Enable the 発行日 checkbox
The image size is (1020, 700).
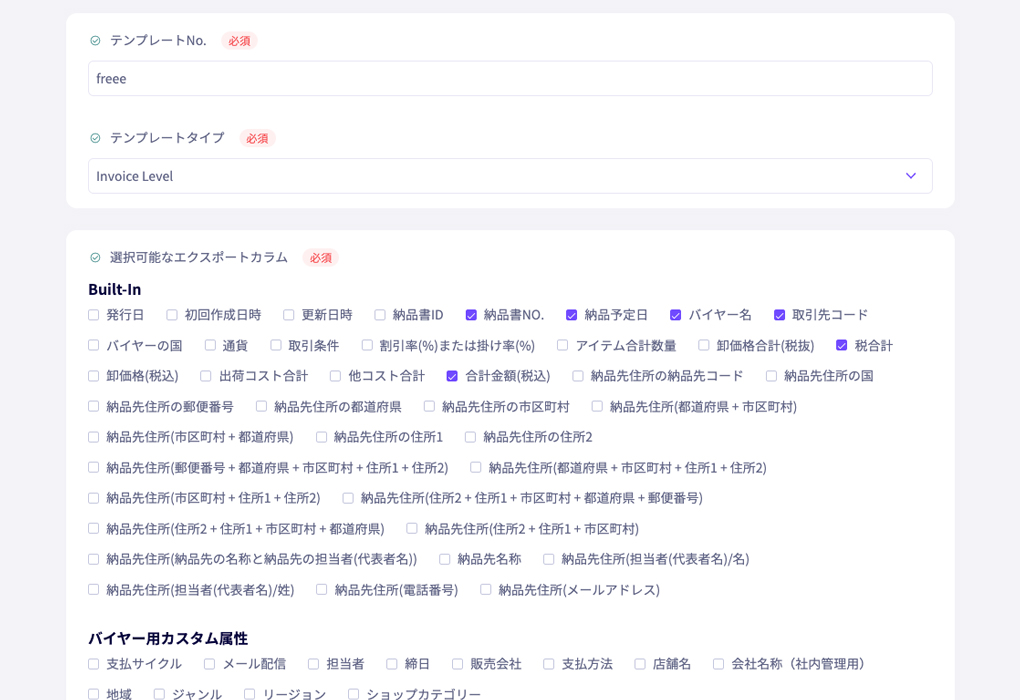(x=94, y=315)
